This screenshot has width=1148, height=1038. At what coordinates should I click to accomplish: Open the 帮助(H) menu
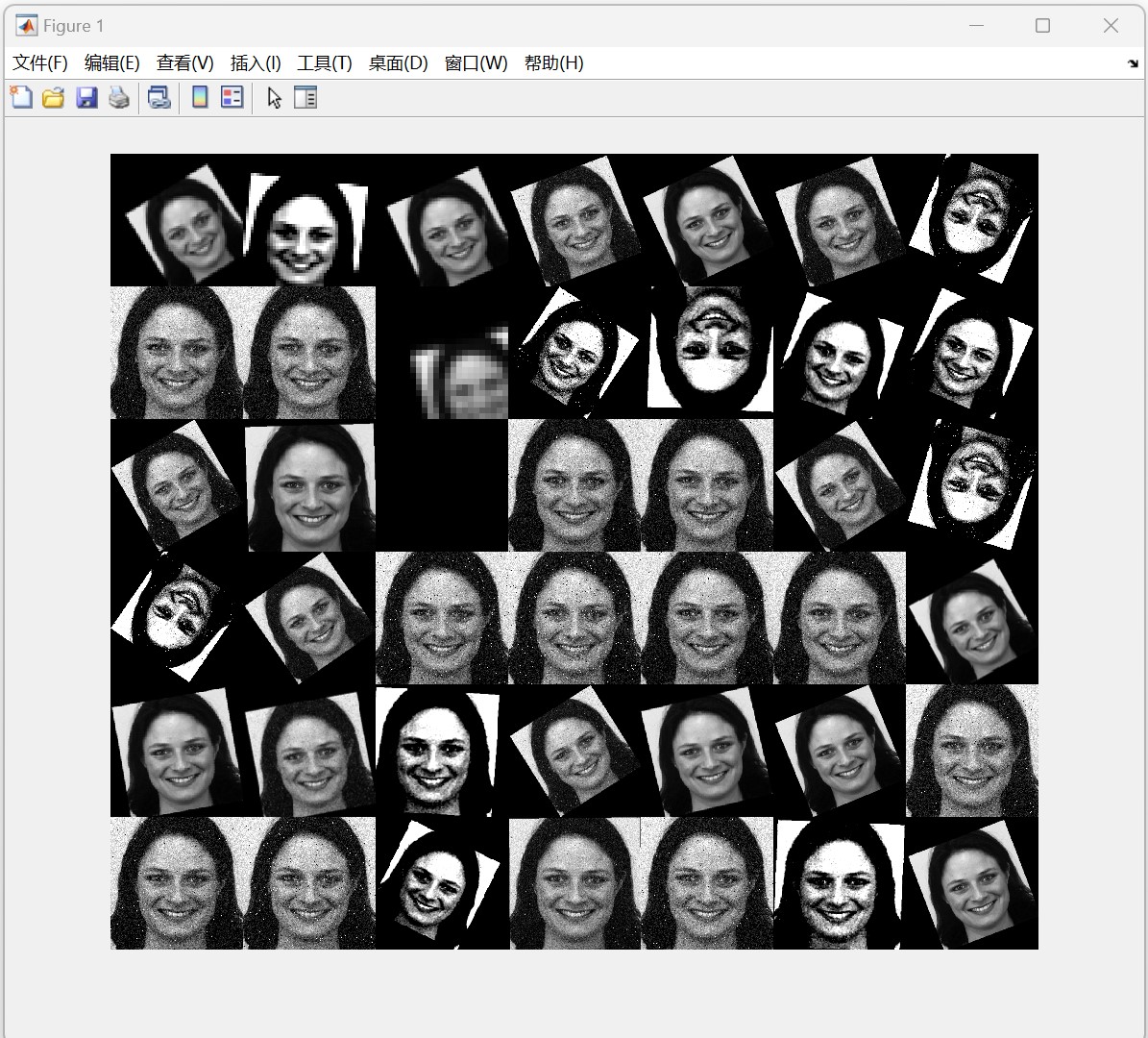(x=554, y=63)
